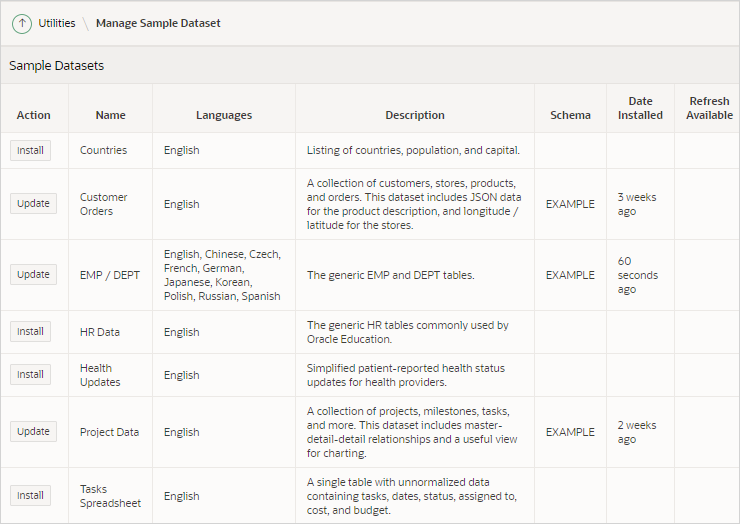
Task: Click the Refresh Available column header
Action: (709, 108)
